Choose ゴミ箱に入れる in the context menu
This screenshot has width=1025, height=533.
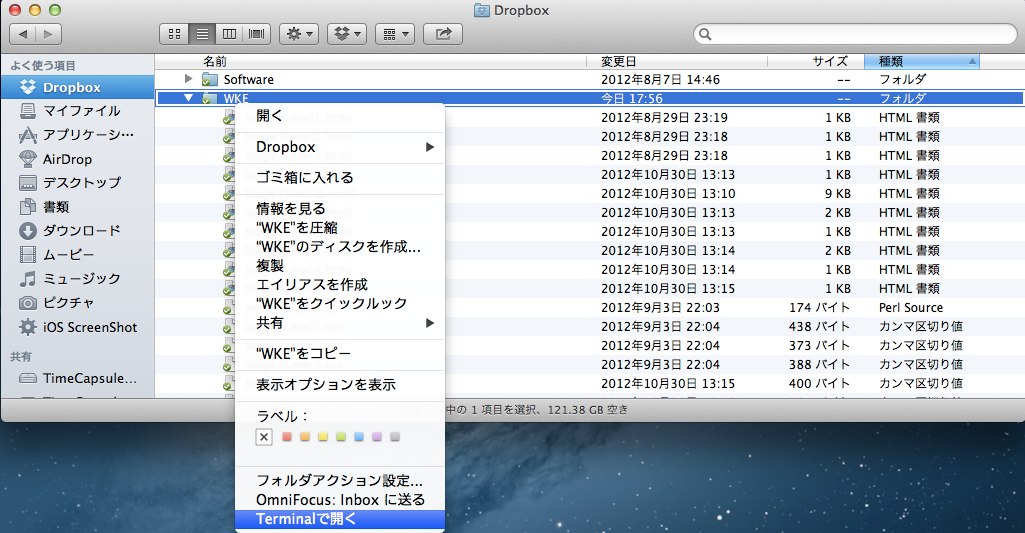click(340, 177)
